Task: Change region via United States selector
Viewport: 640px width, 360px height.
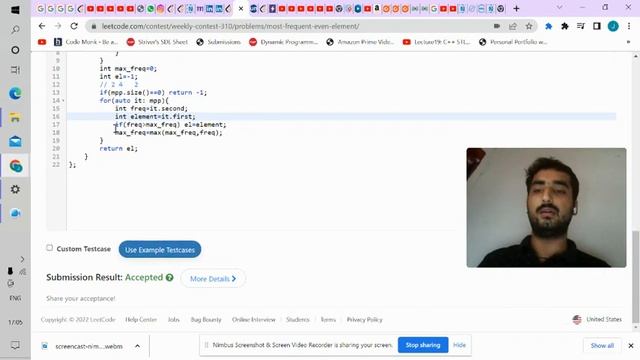Action: pyautogui.click(x=597, y=320)
